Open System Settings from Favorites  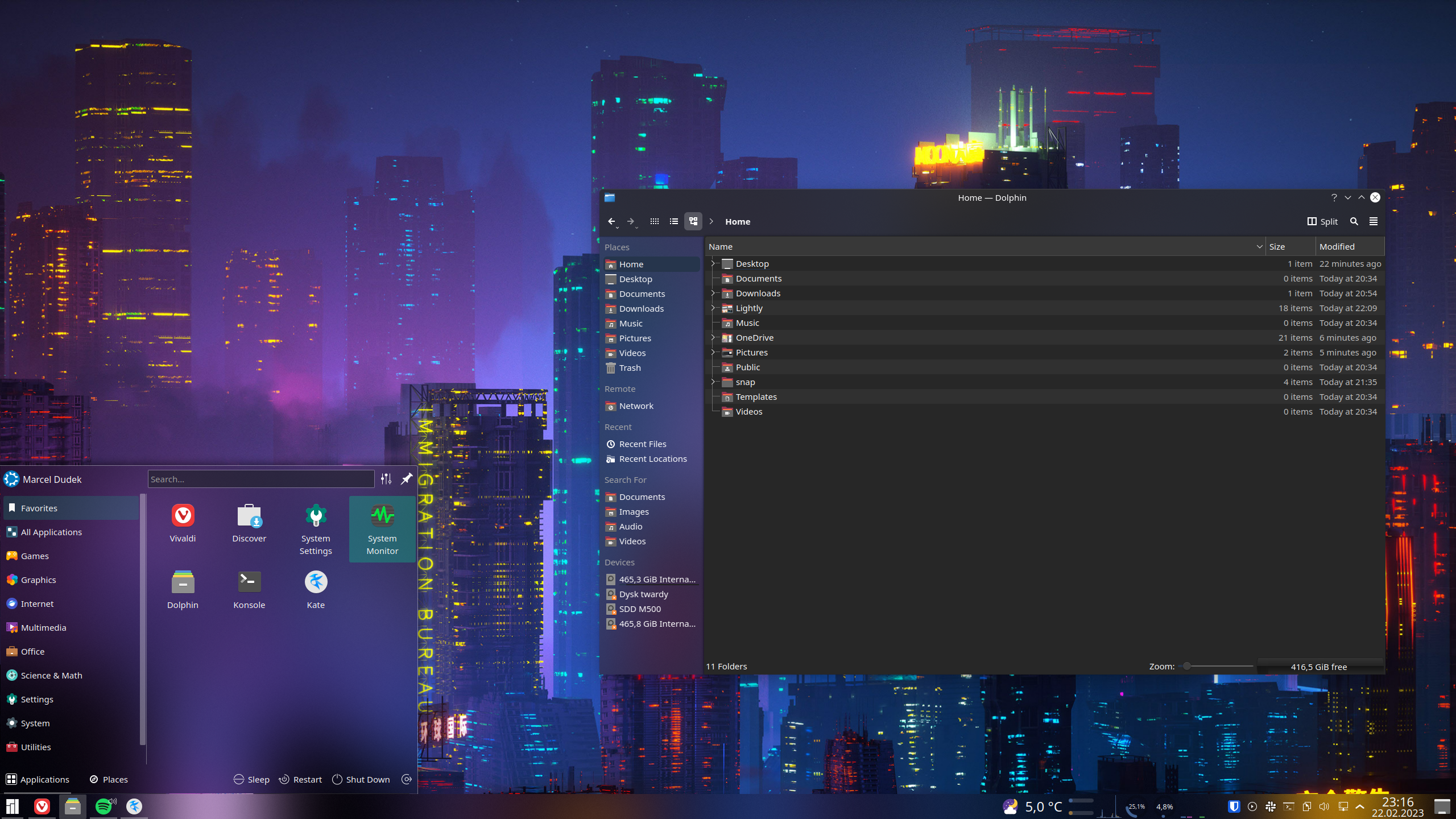point(316,530)
